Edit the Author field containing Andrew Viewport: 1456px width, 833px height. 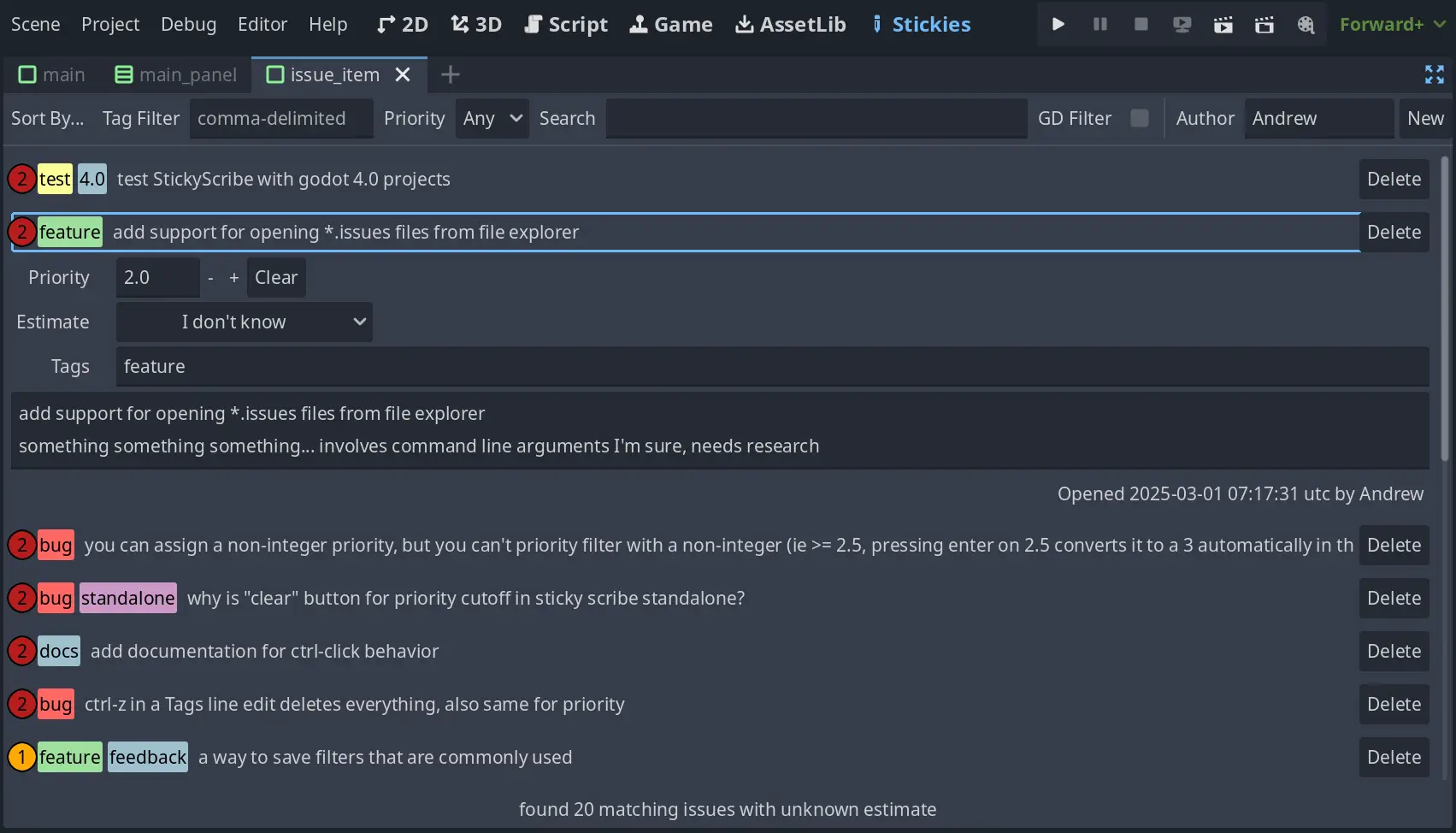(1319, 118)
